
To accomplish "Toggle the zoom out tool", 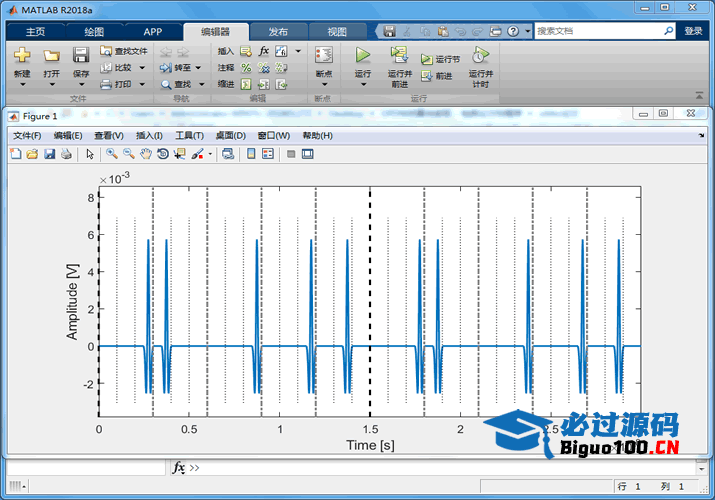I will point(129,154).
